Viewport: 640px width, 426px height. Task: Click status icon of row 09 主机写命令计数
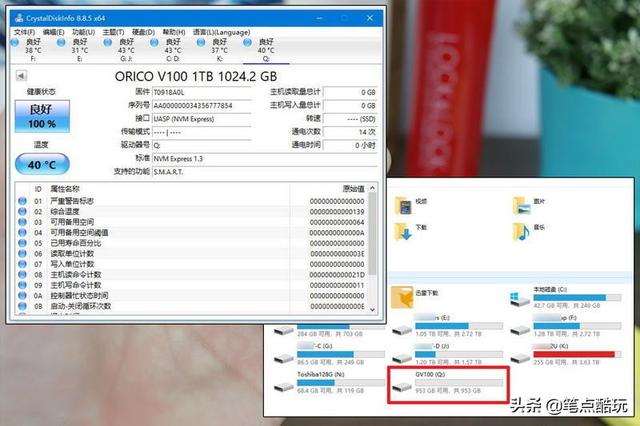click(22, 285)
